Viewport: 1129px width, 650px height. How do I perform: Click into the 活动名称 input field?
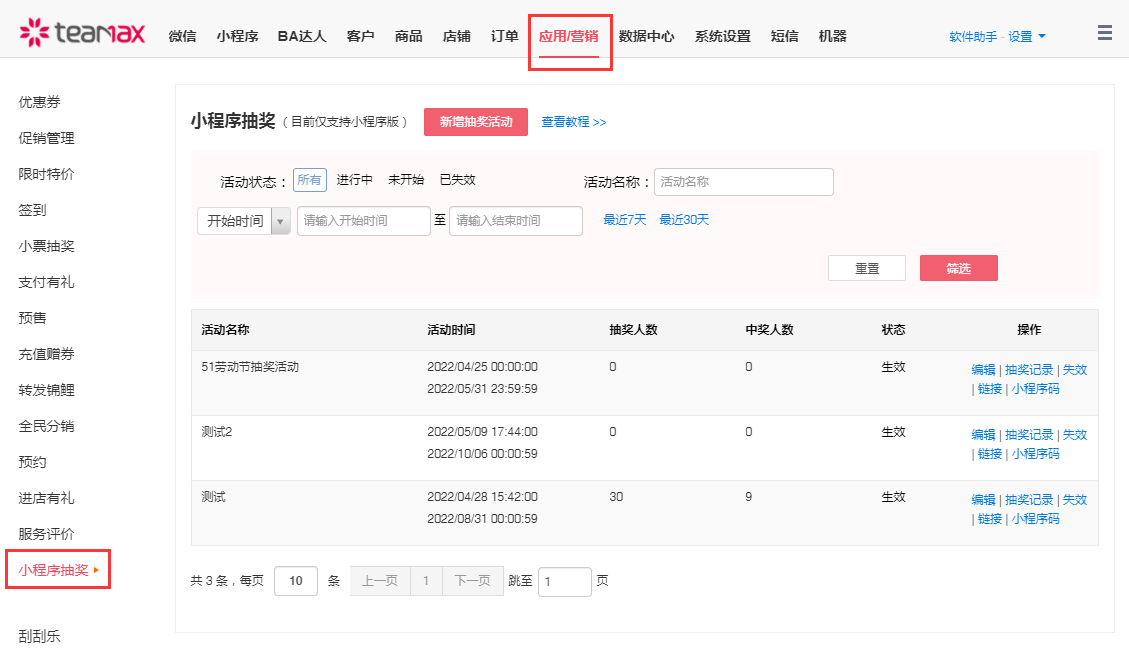point(743,182)
